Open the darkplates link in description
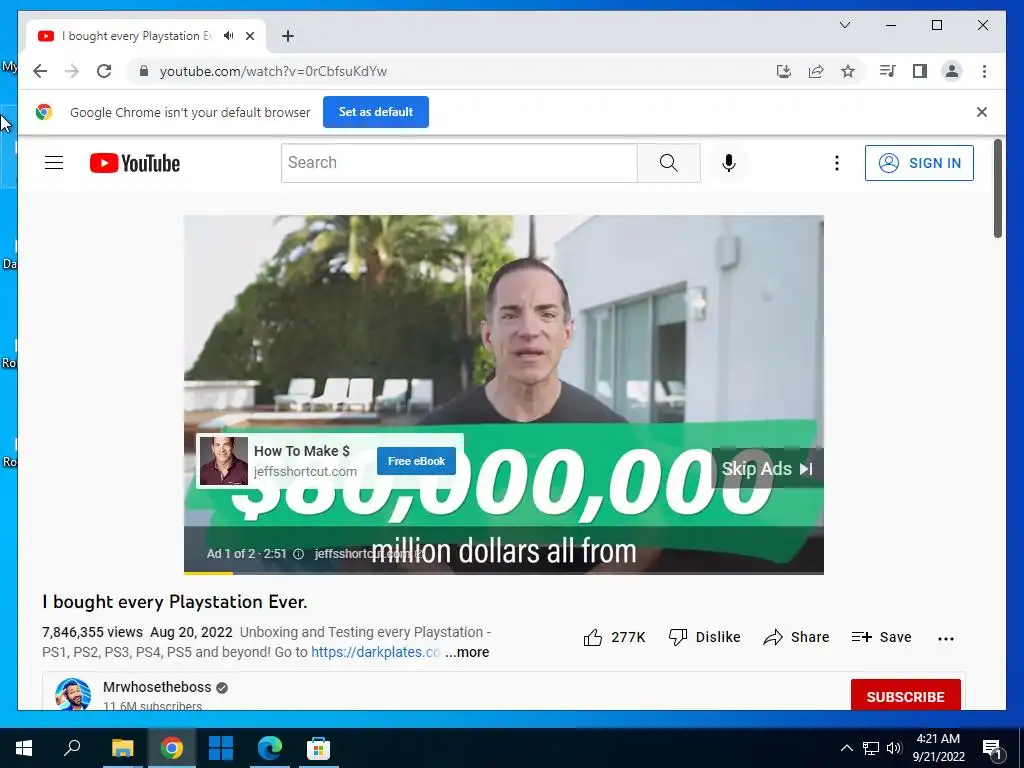Image resolution: width=1024 pixels, height=768 pixels. tap(375, 652)
